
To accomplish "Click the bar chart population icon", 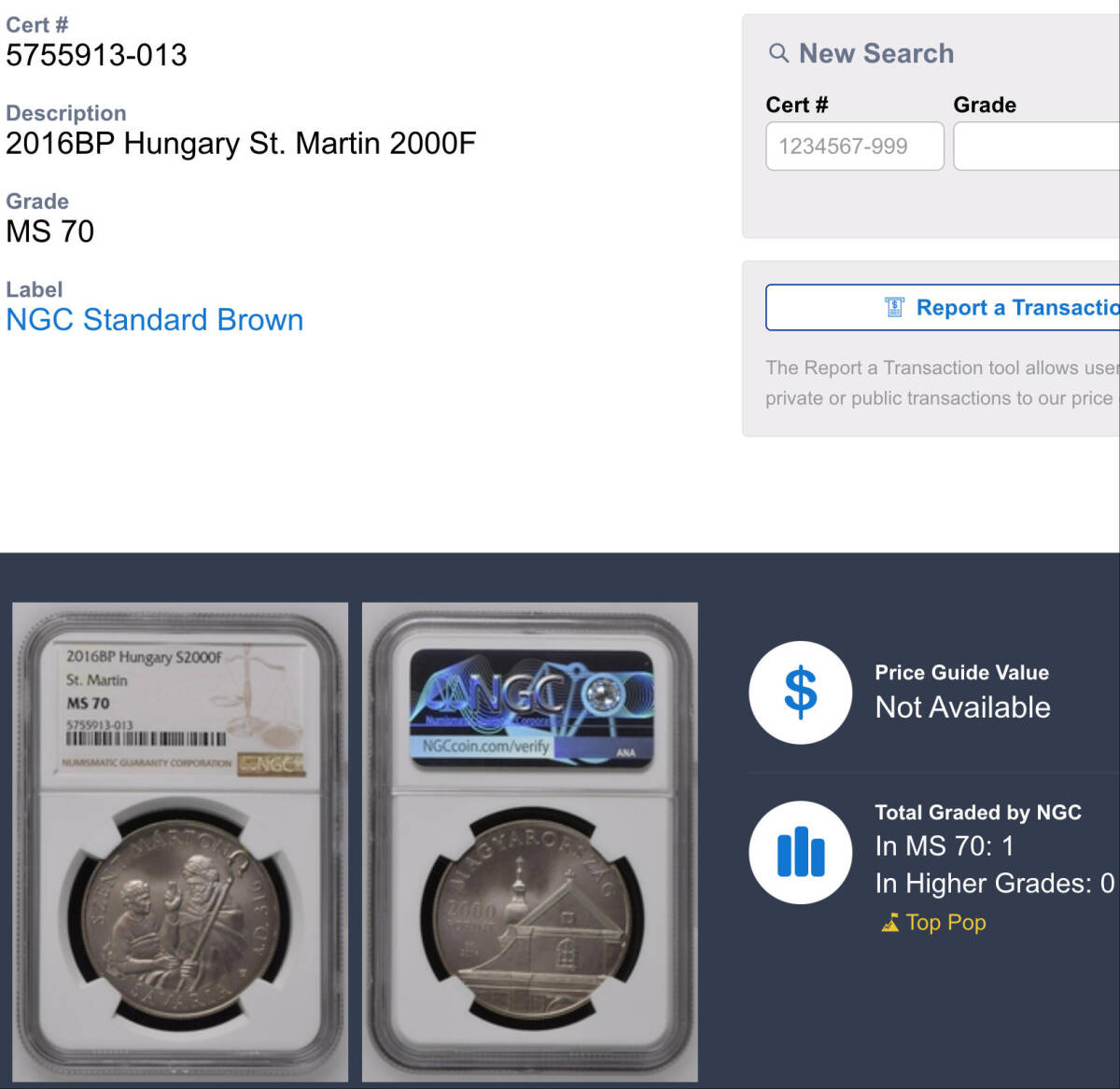I will (x=800, y=852).
